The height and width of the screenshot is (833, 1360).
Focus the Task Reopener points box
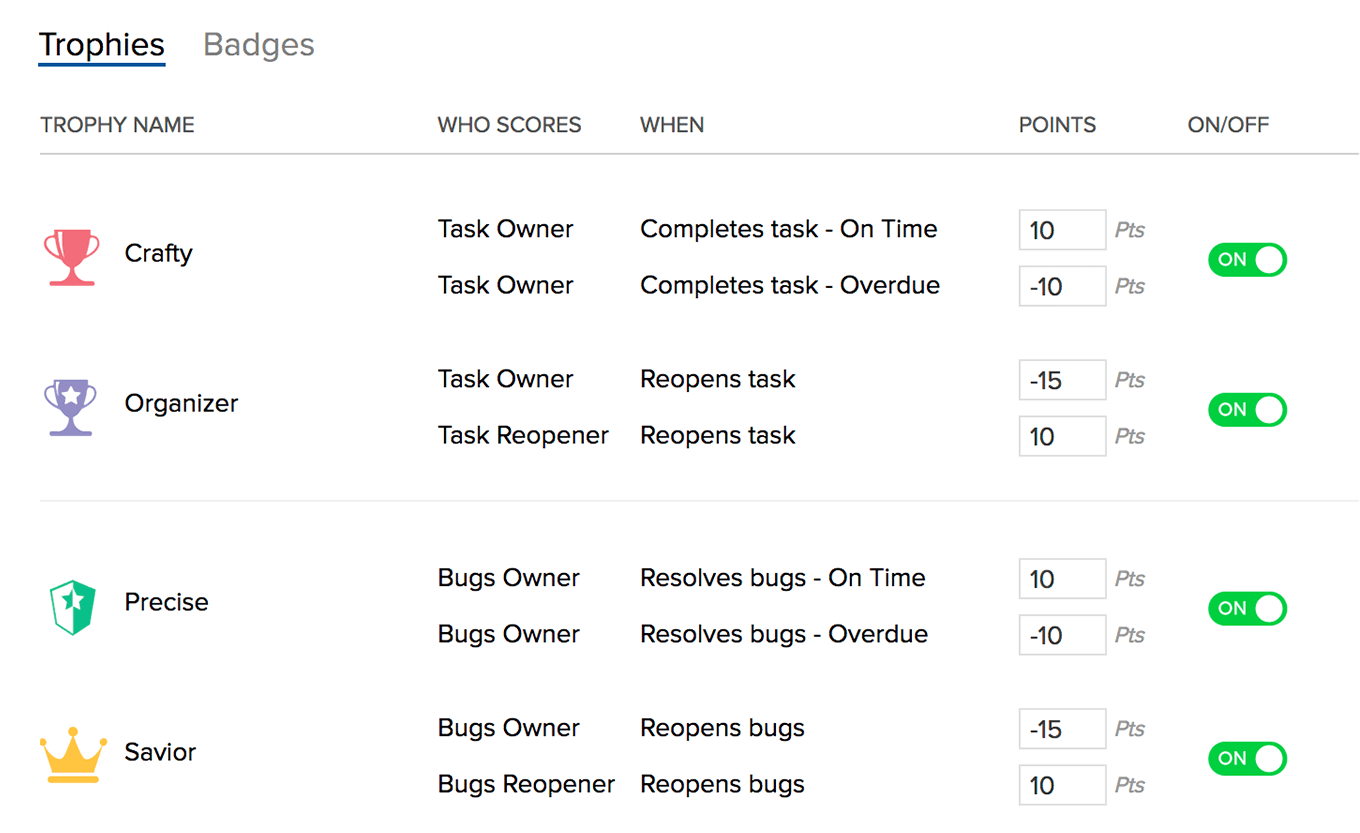1062,436
